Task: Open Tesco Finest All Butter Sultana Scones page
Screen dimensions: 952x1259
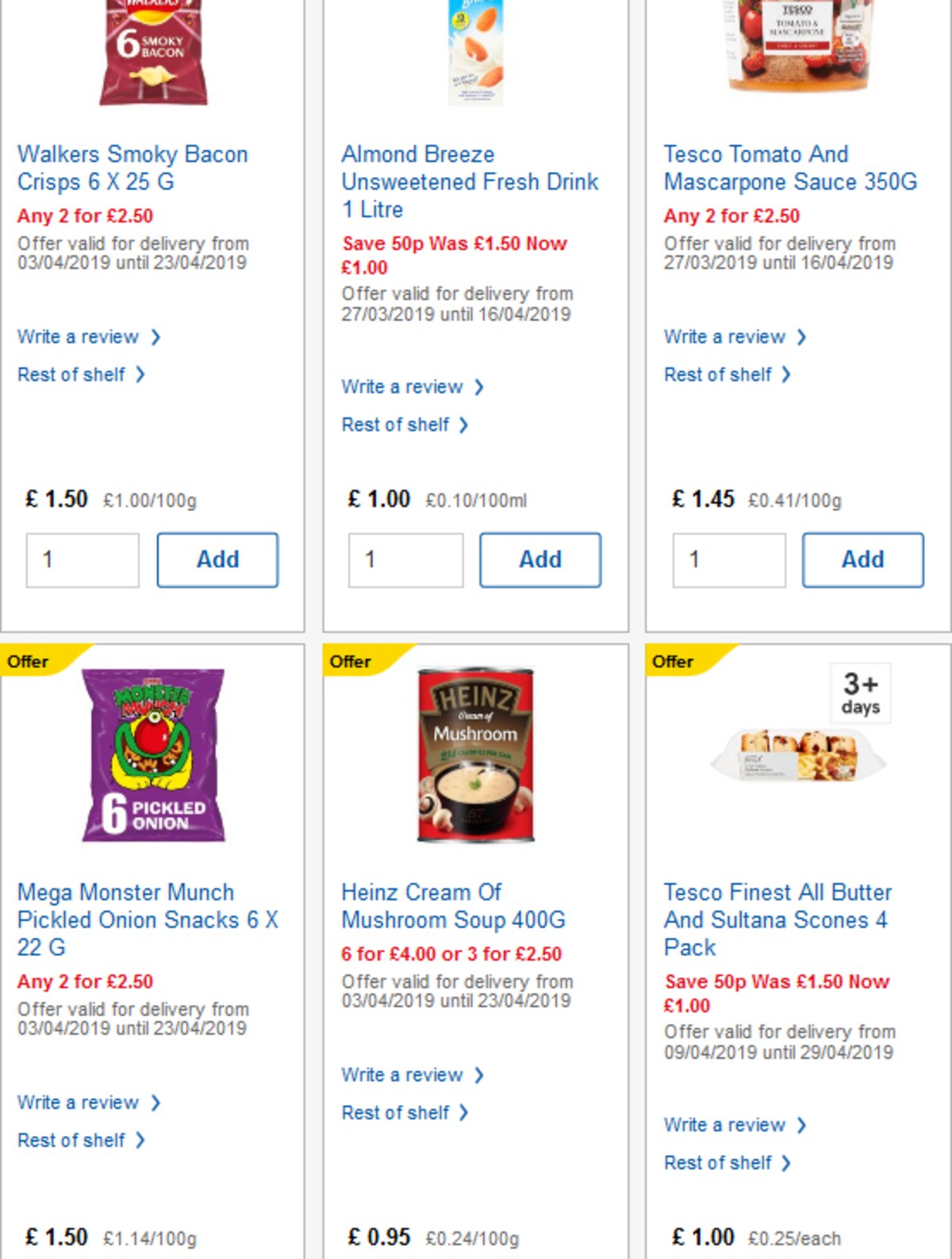Action: click(778, 919)
